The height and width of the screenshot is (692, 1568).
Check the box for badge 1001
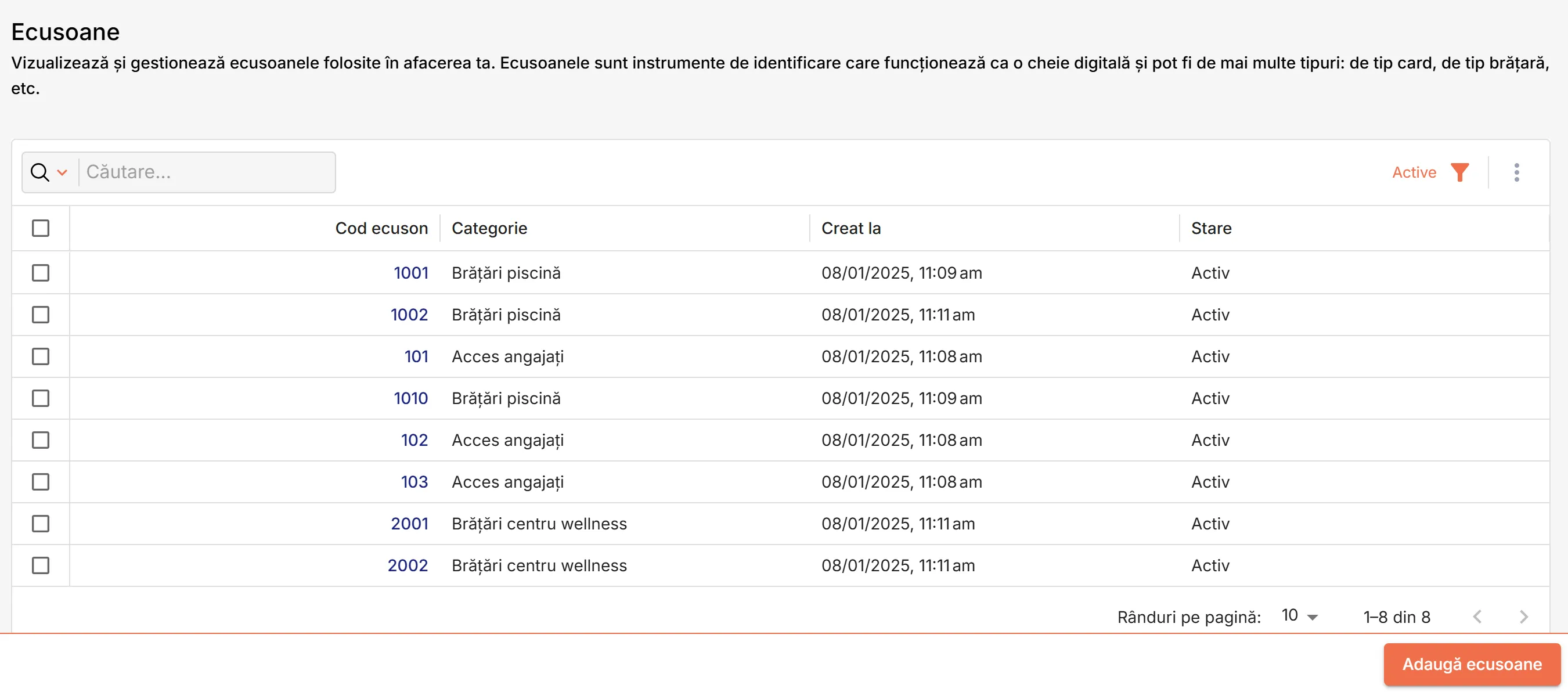coord(41,273)
